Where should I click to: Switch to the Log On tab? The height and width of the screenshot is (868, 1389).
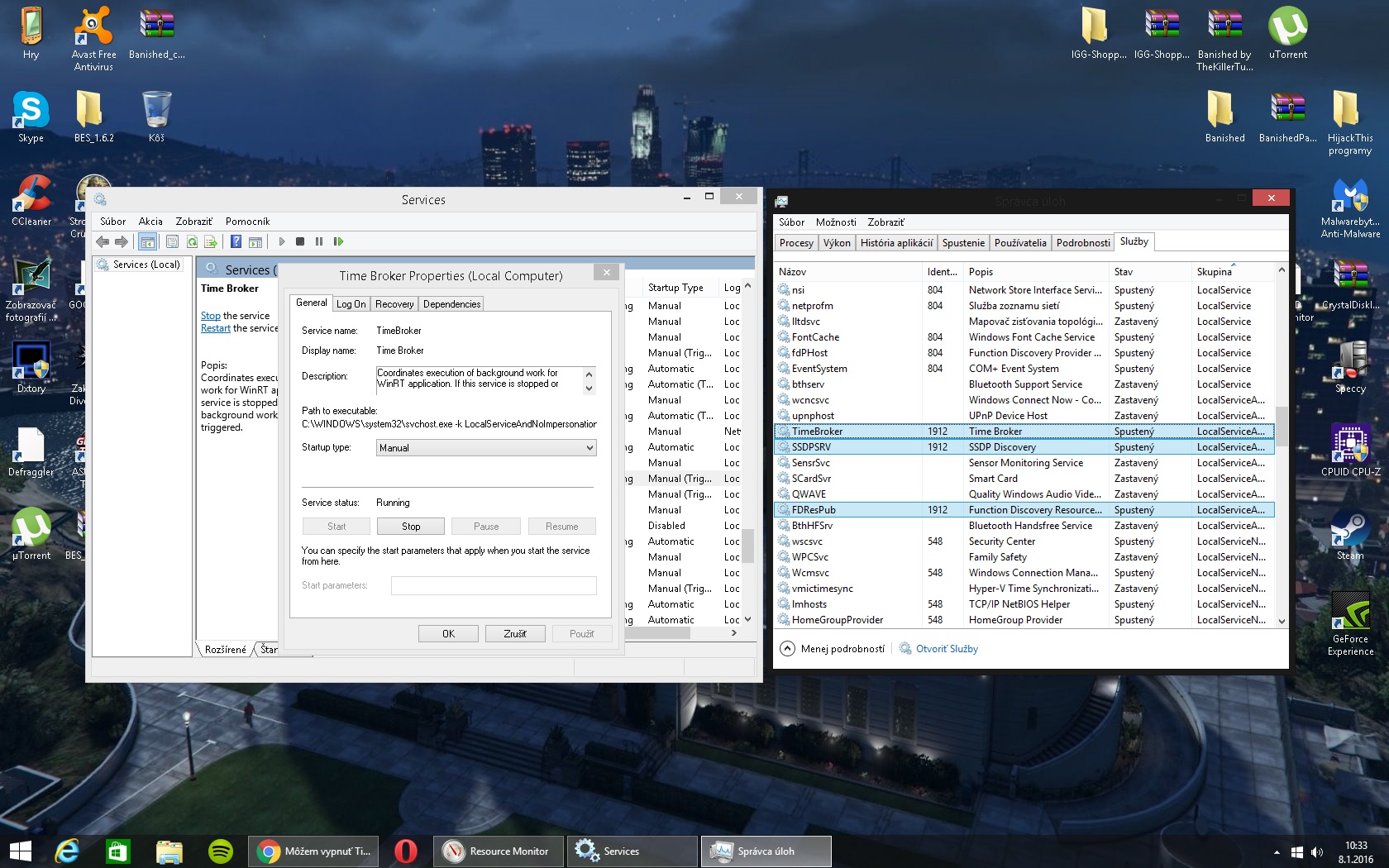[x=351, y=304]
